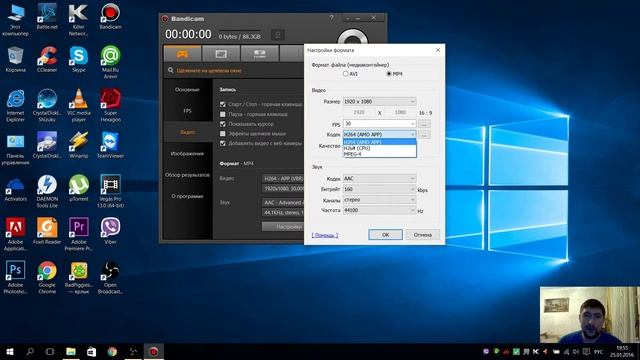Open µTorrent desktop shortcut
This screenshot has height=360, width=640.
(x=78, y=188)
